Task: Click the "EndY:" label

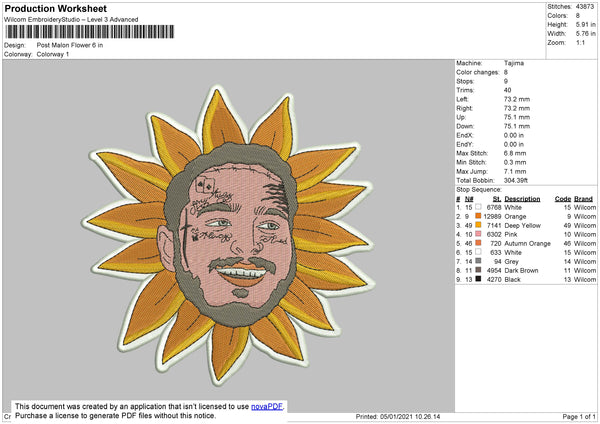Action: (465, 144)
